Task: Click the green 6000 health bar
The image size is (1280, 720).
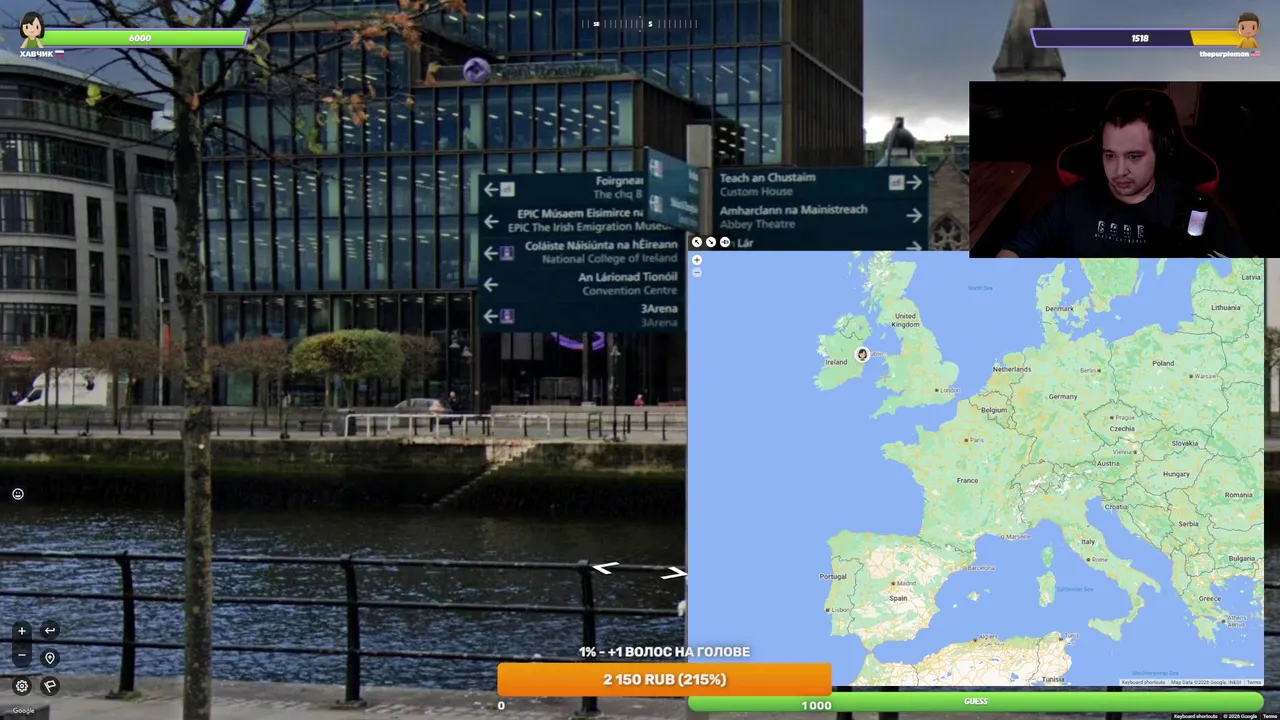Action: tap(147, 38)
